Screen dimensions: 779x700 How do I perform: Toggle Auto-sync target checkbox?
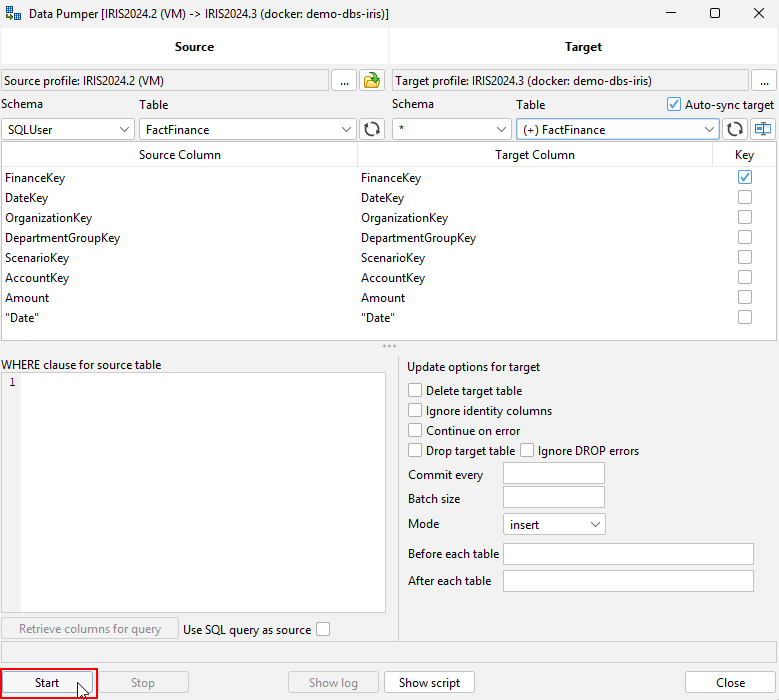[673, 104]
